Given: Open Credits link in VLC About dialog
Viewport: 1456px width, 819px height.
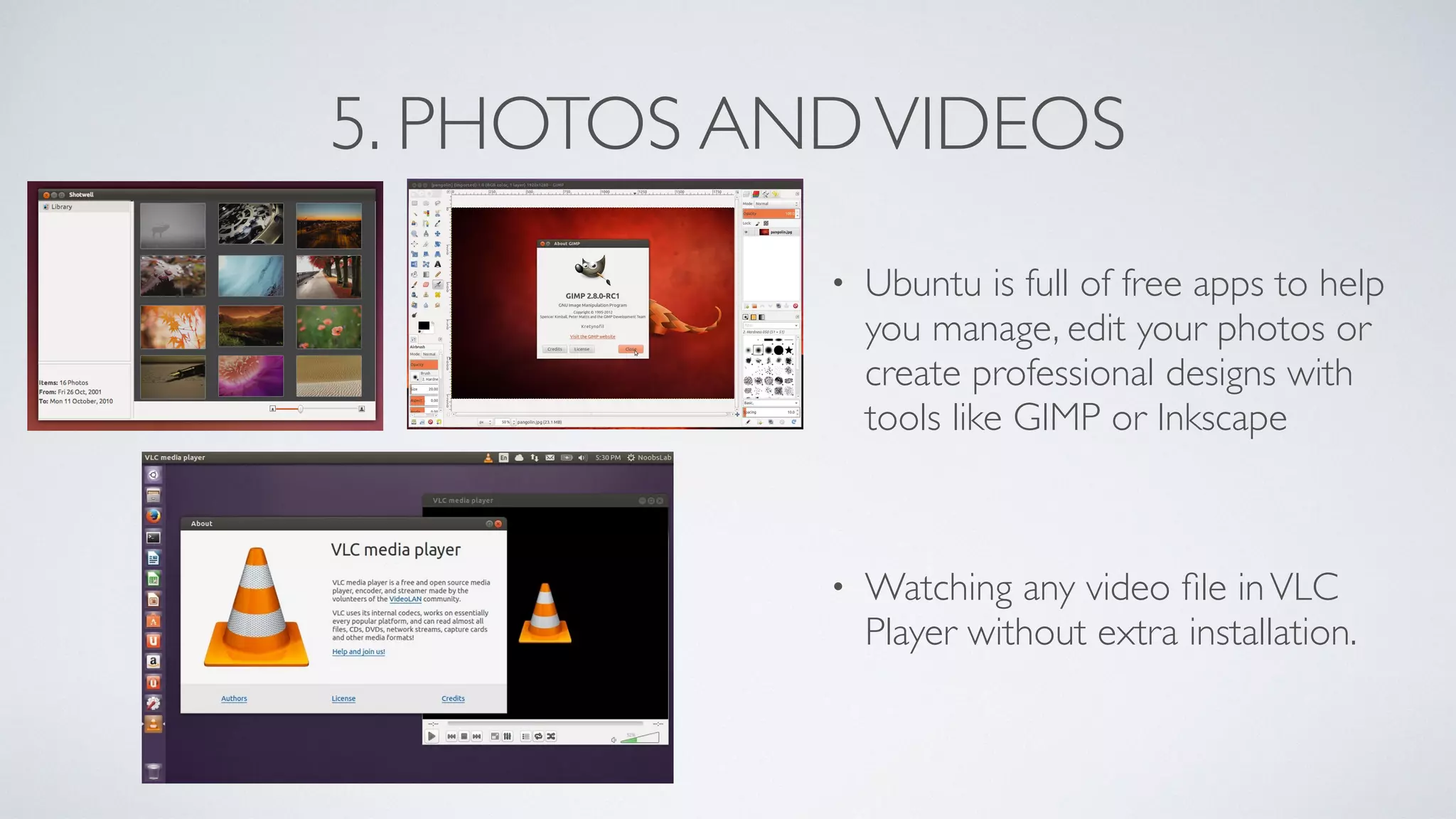Looking at the screenshot, I should coord(453,699).
